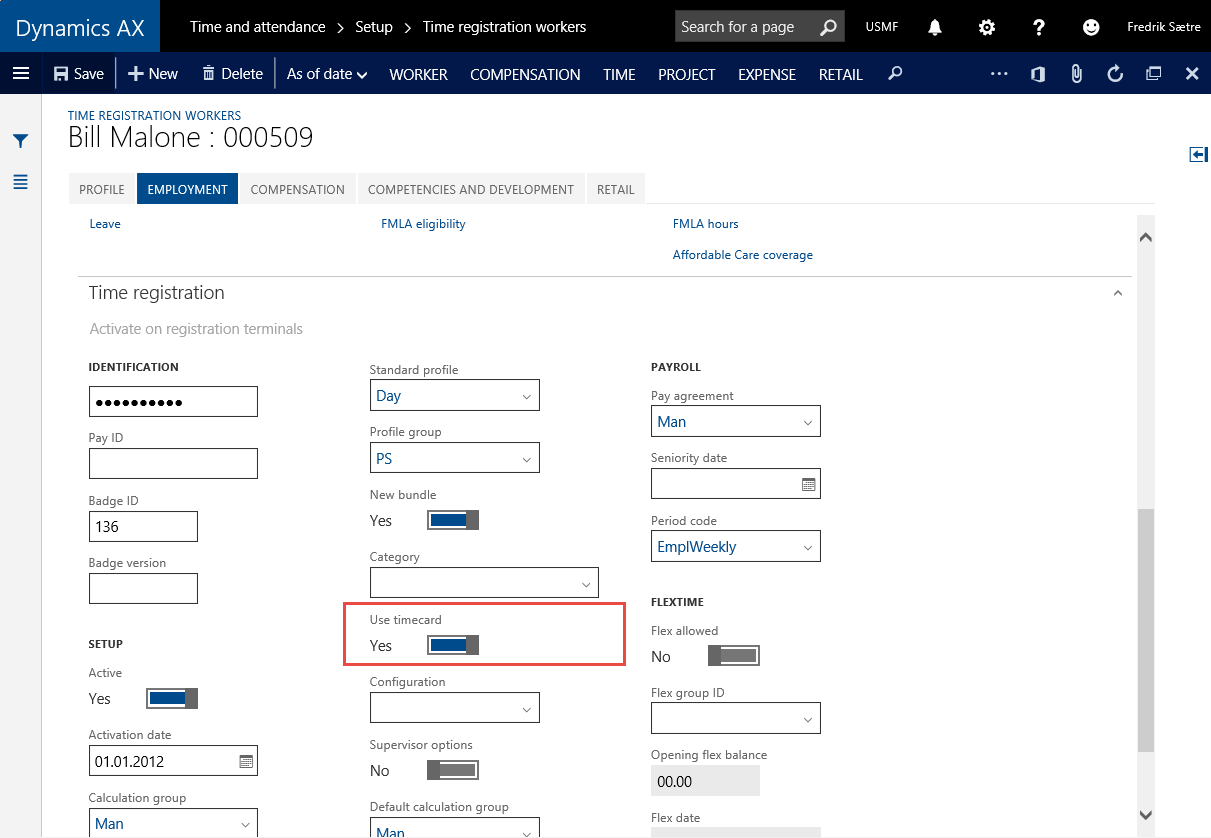1211x838 pixels.
Task: Enable the Flex allowed toggle
Action: coord(734,656)
